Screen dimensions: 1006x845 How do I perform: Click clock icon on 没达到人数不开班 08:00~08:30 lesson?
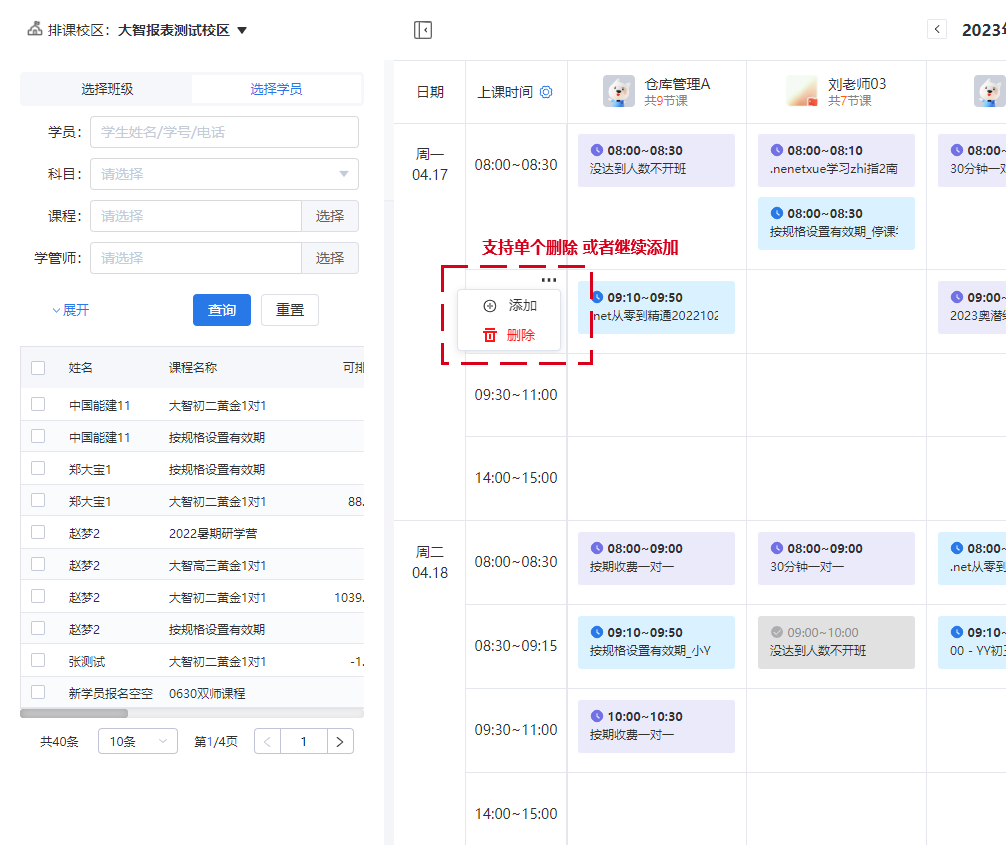click(597, 150)
